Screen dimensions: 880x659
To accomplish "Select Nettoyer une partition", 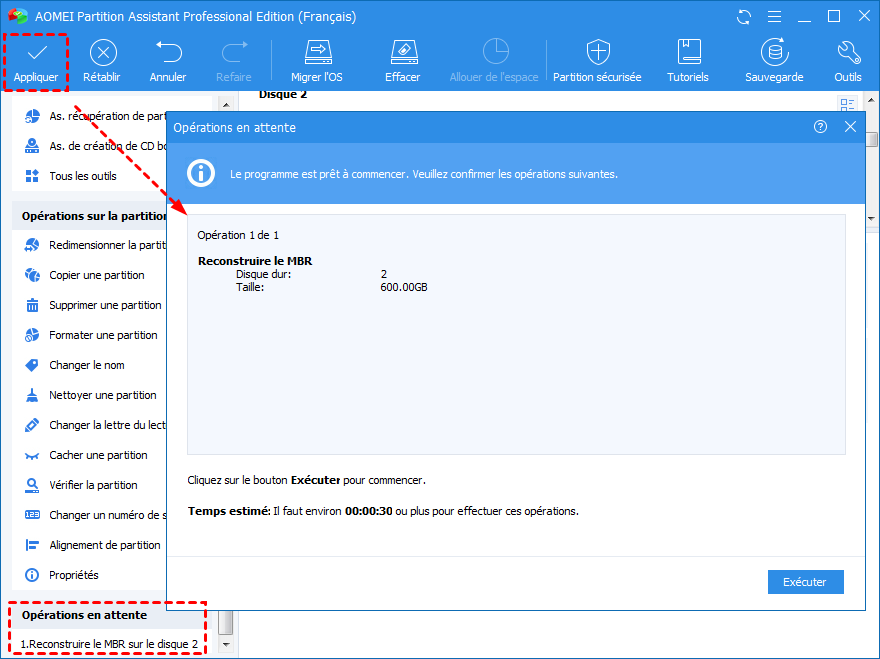I will coord(91,395).
